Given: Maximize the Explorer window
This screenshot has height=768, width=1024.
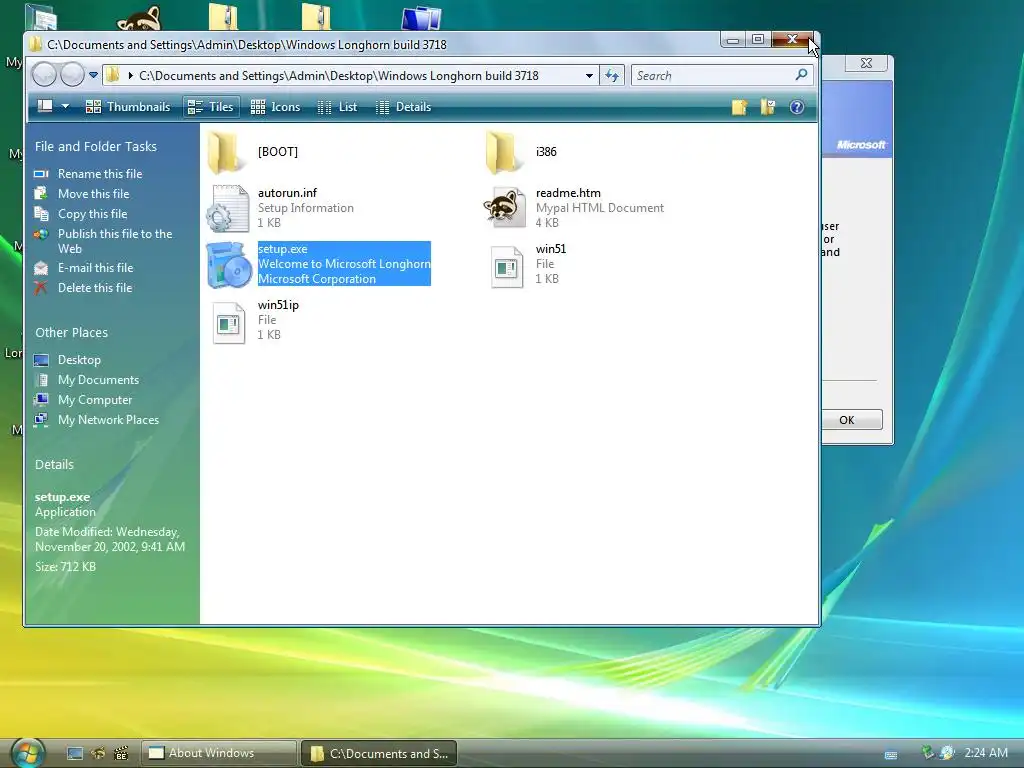Looking at the screenshot, I should point(758,39).
